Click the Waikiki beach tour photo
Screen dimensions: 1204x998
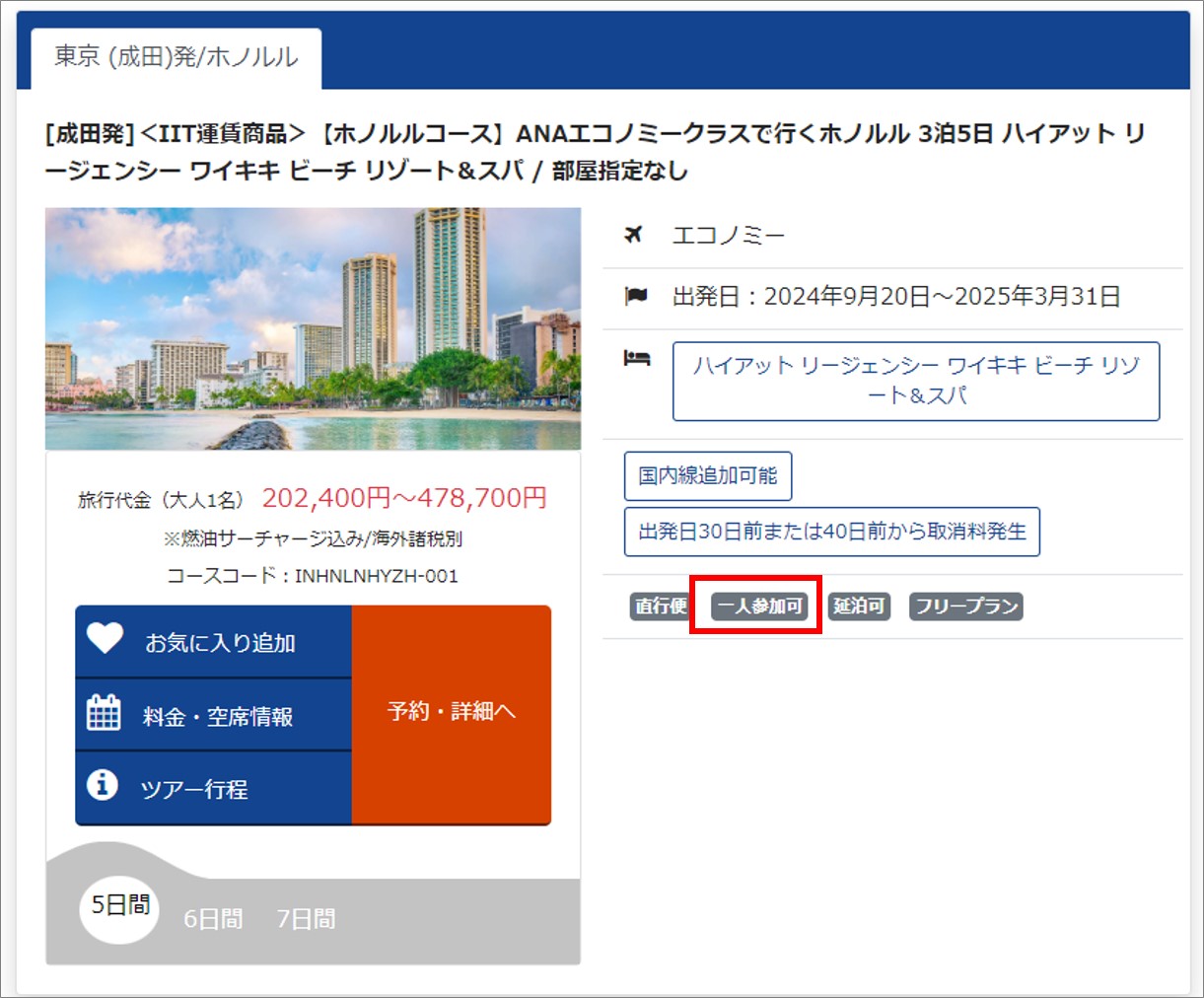[312, 326]
